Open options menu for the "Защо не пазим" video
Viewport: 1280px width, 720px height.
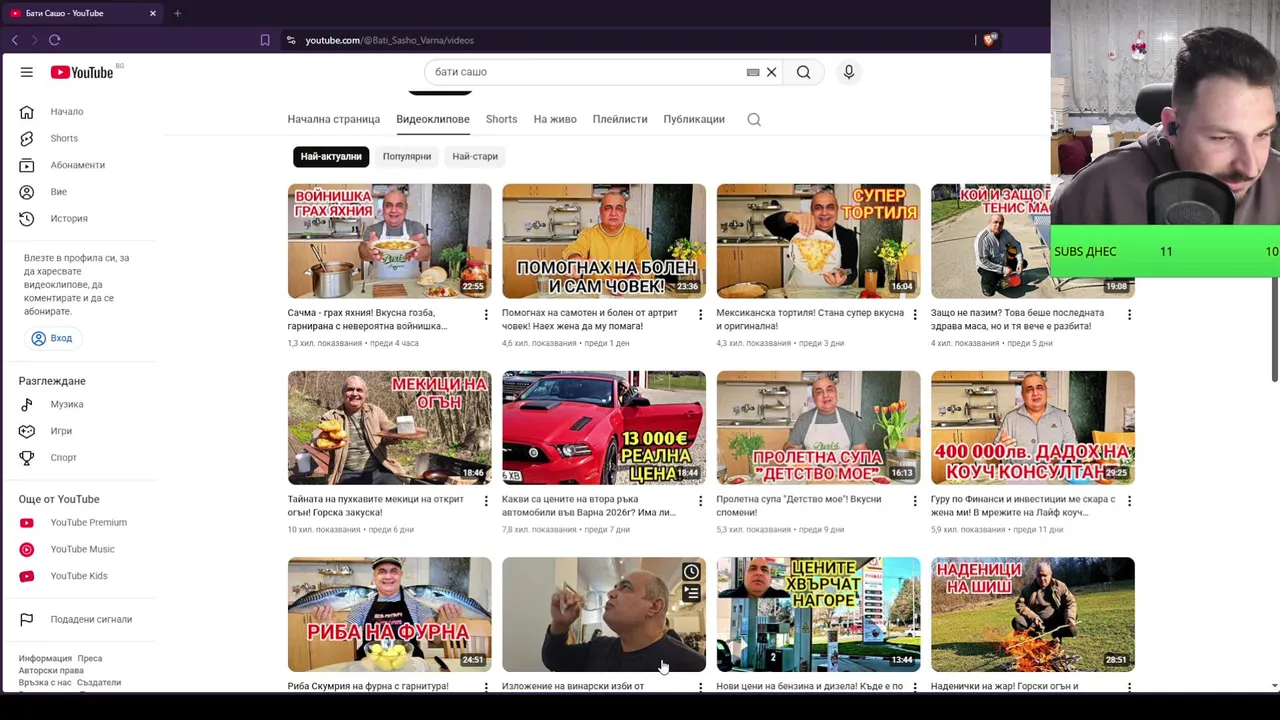1129,314
